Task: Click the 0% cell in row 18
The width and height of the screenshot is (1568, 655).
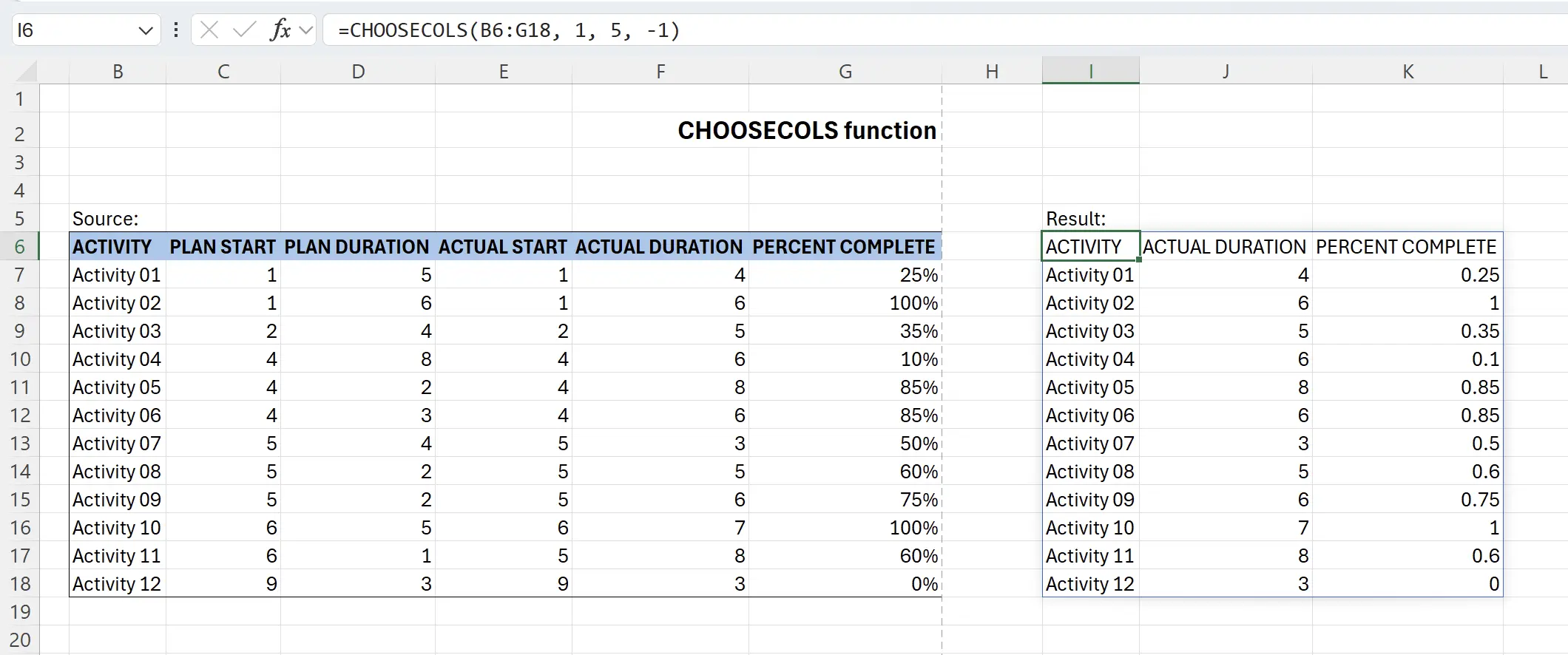Action: pos(845,584)
